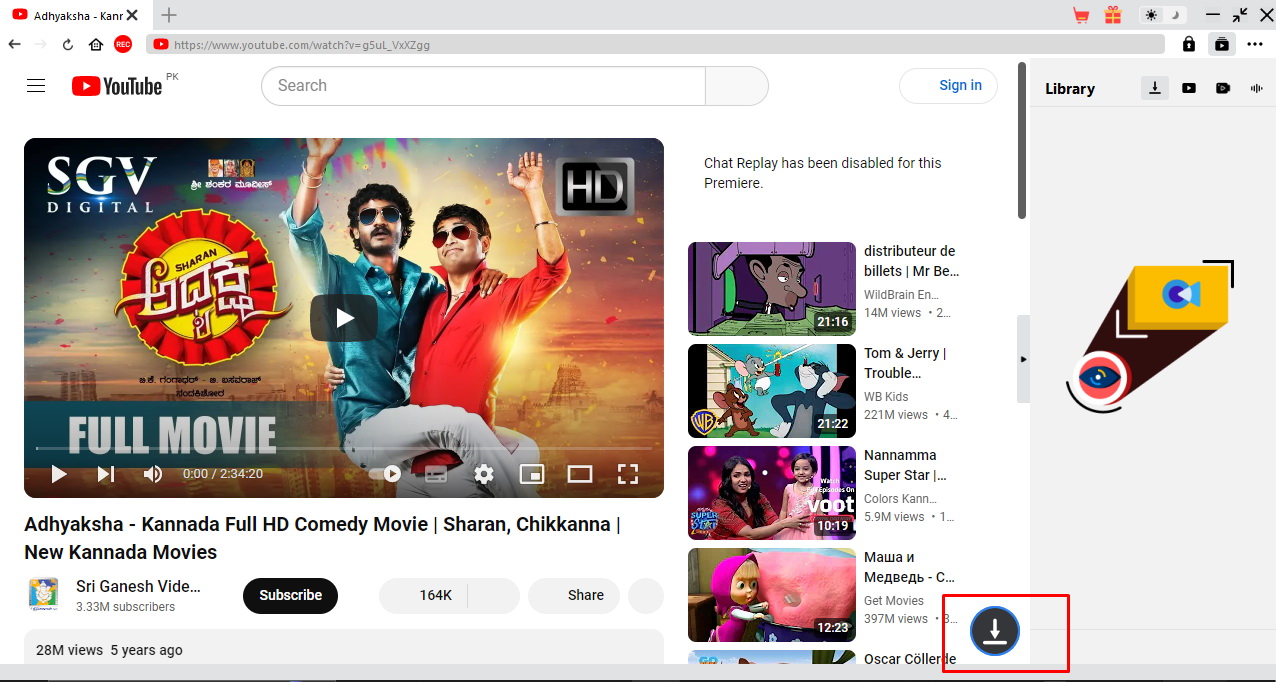Toggle subtitles/closed captions
This screenshot has height=682, width=1276.
point(436,474)
